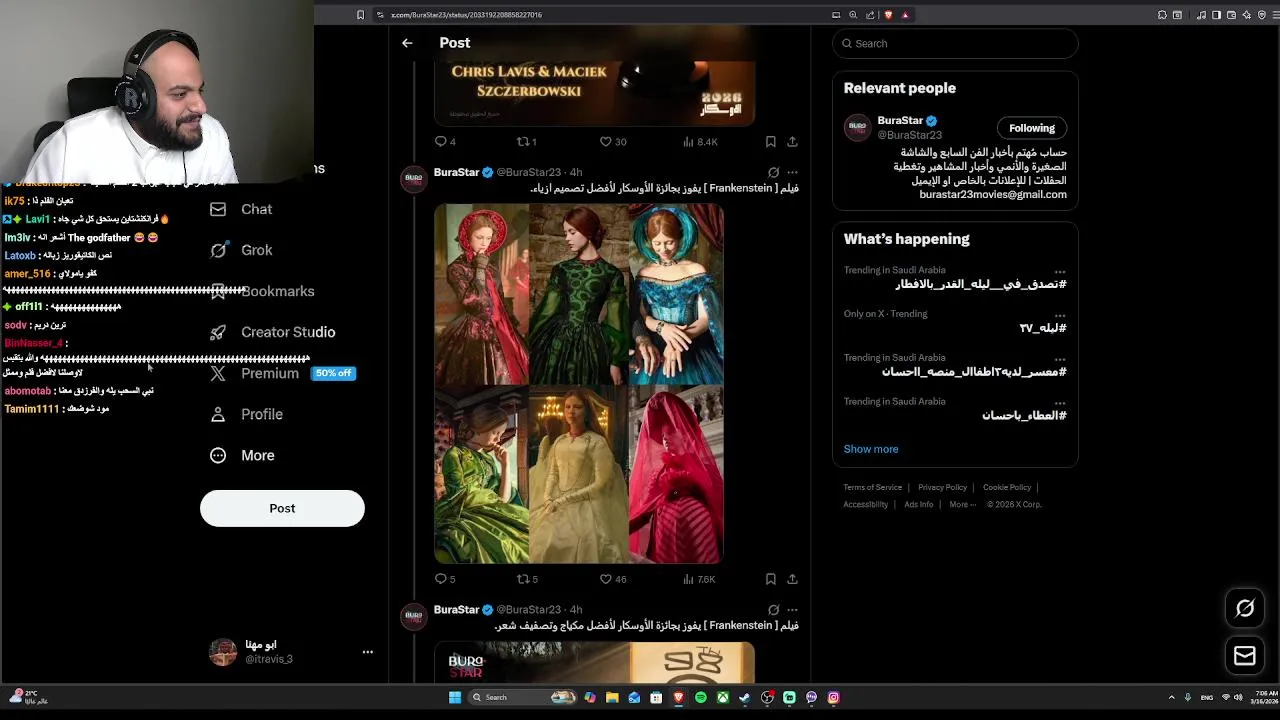Image resolution: width=1280 pixels, height=720 pixels.
Task: Open the browser zoom control icon
Action: point(853,15)
